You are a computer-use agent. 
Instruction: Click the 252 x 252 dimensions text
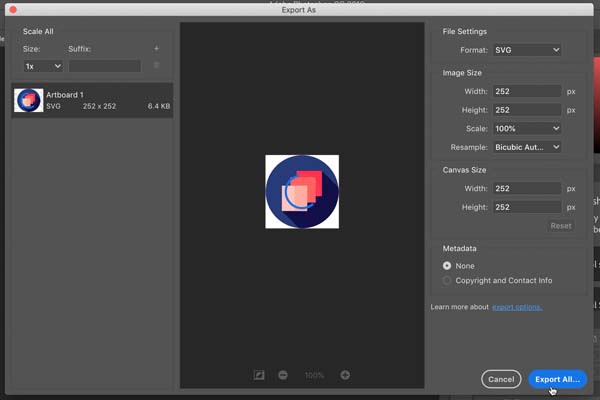pyautogui.click(x=99, y=106)
